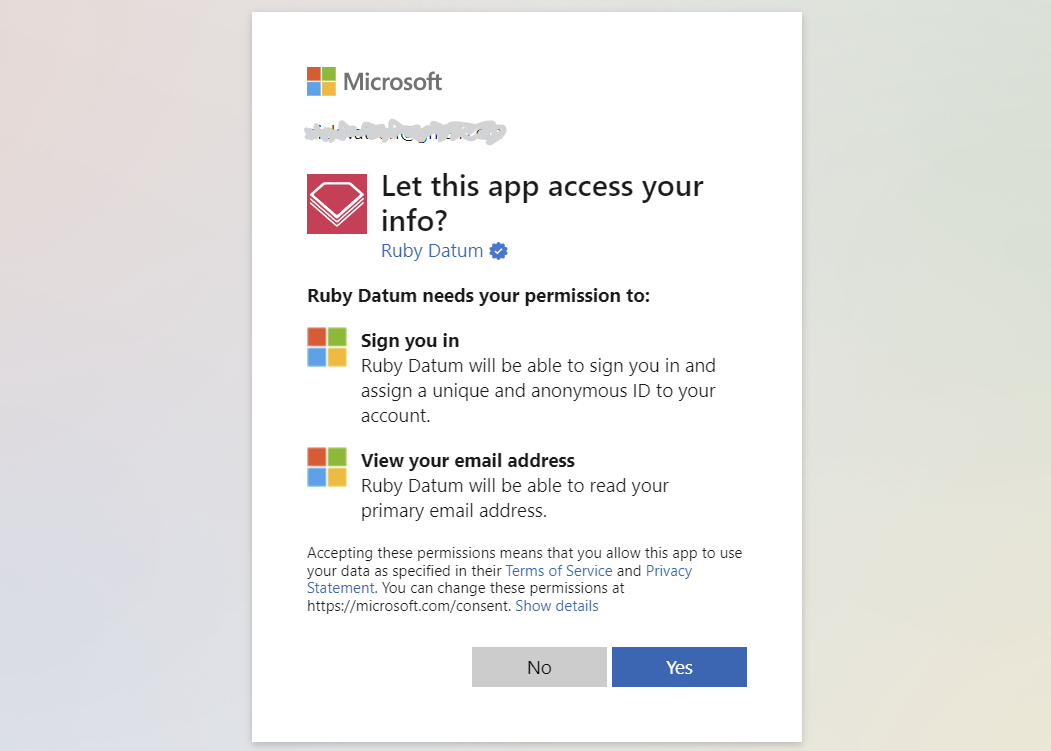Click the Microsoft icon beside View your email address
The width and height of the screenshot is (1051, 751).
click(326, 467)
